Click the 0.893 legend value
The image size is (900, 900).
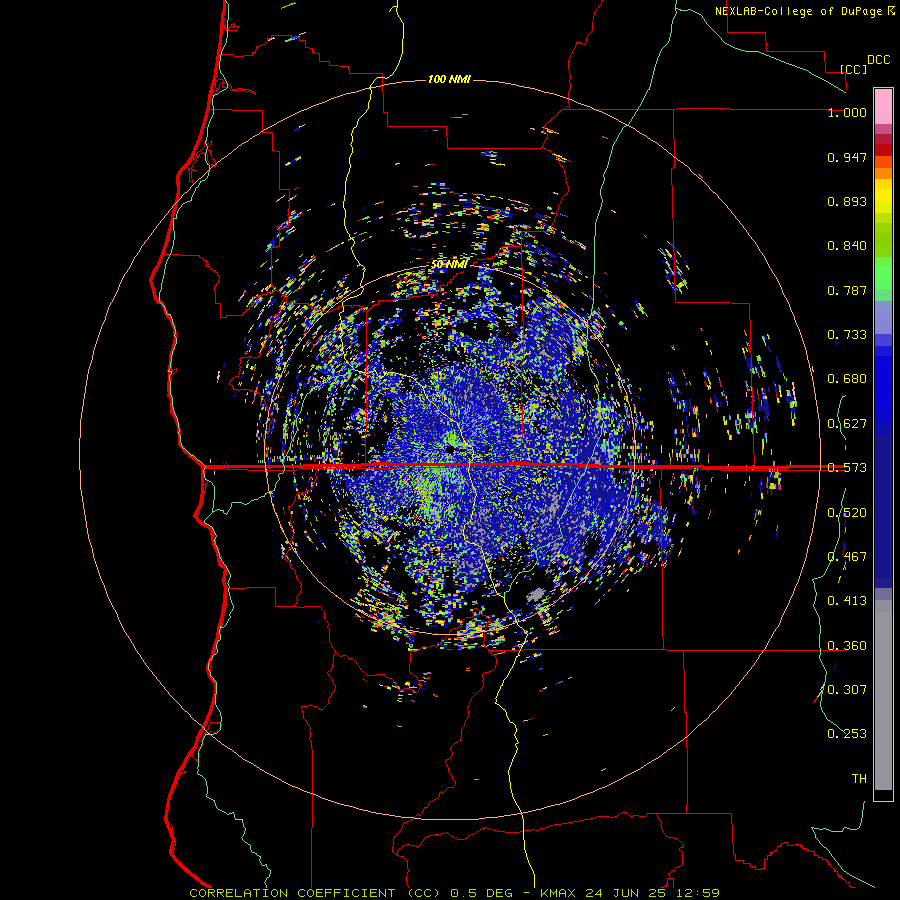point(847,201)
